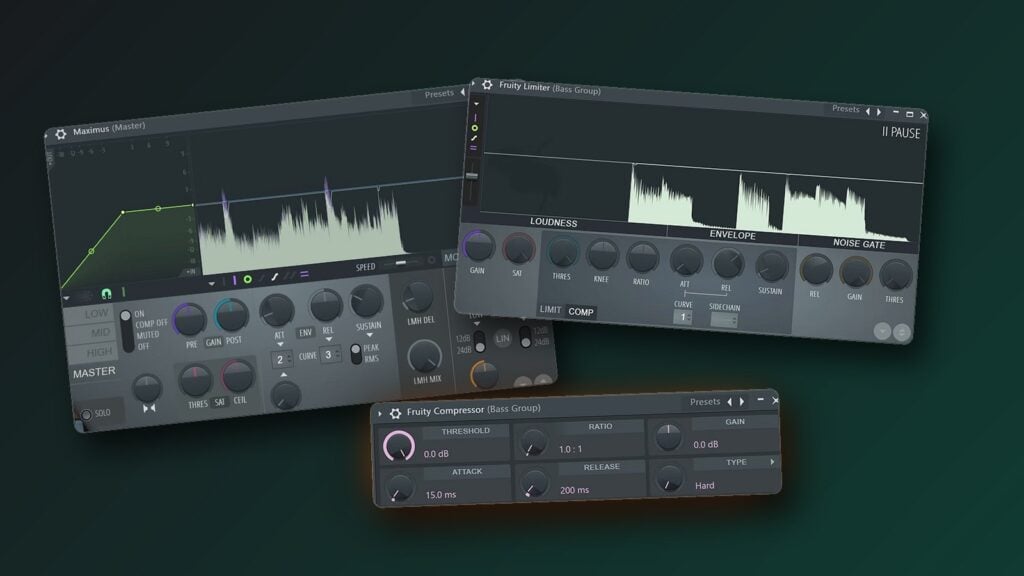This screenshot has height=576, width=1024.
Task: Click white diagonal line icon in Maximus toolbar
Action: click(275, 277)
